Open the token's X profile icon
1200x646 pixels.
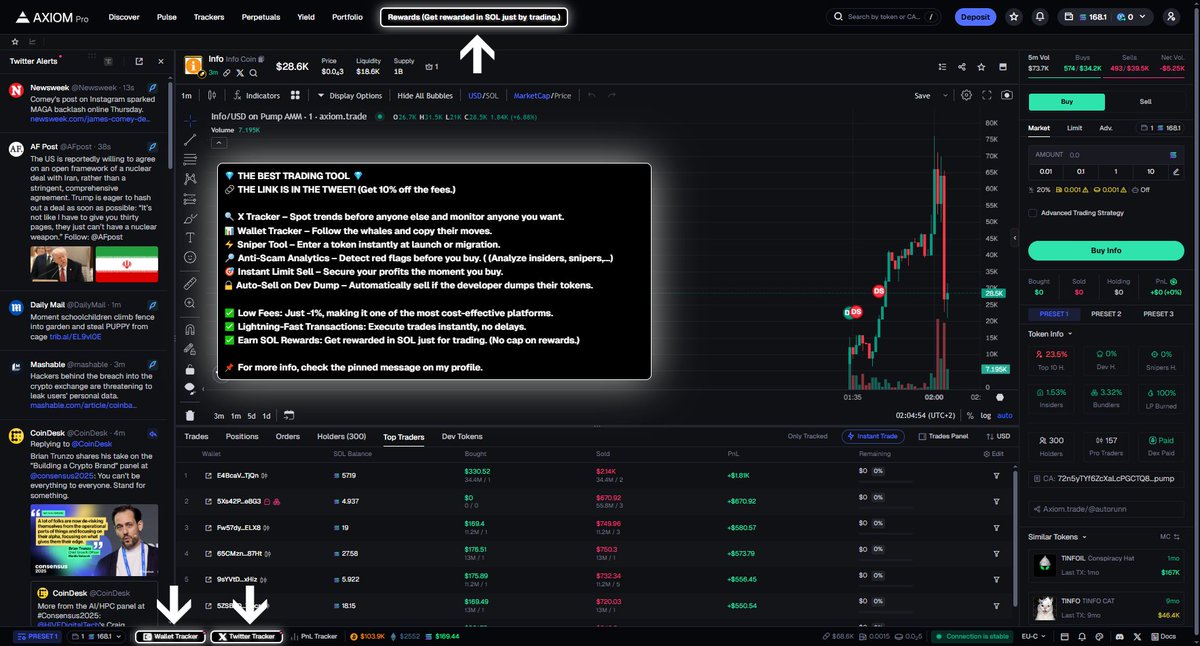(x=241, y=73)
